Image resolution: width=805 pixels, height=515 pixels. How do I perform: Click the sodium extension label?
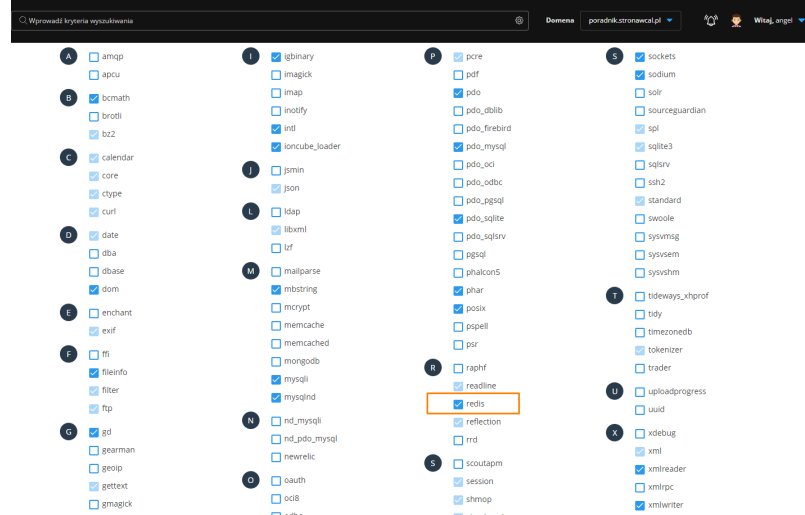click(662, 75)
